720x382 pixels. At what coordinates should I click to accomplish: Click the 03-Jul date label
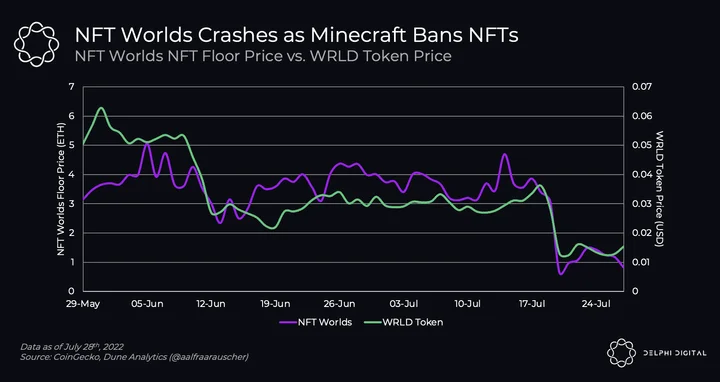click(x=404, y=304)
